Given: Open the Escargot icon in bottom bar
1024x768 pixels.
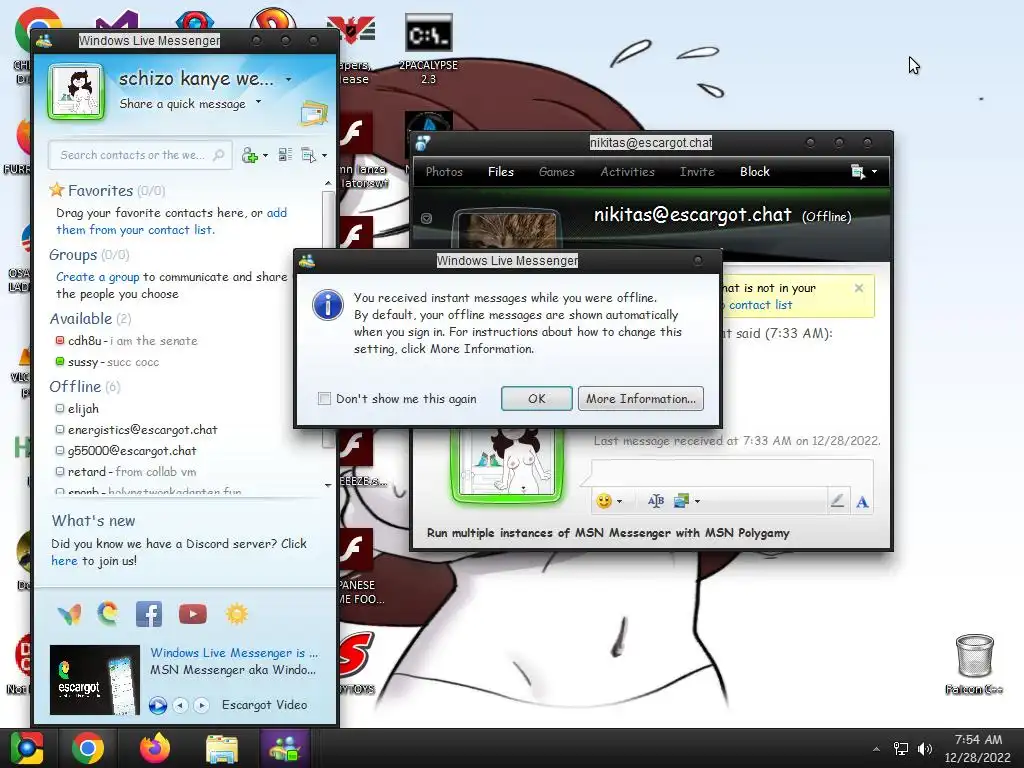Looking at the screenshot, I should click(108, 614).
